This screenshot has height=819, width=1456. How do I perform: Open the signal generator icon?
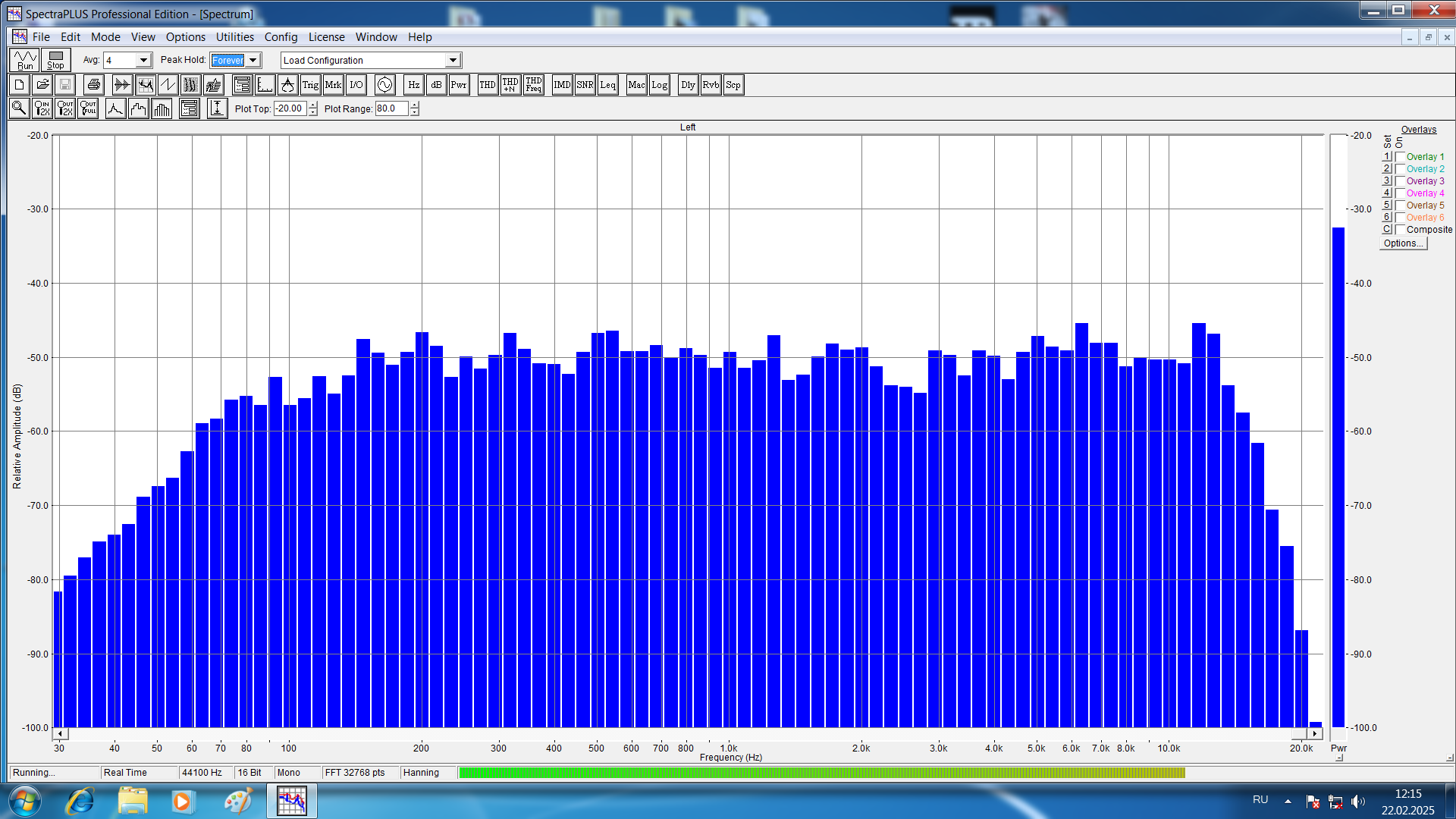(384, 85)
